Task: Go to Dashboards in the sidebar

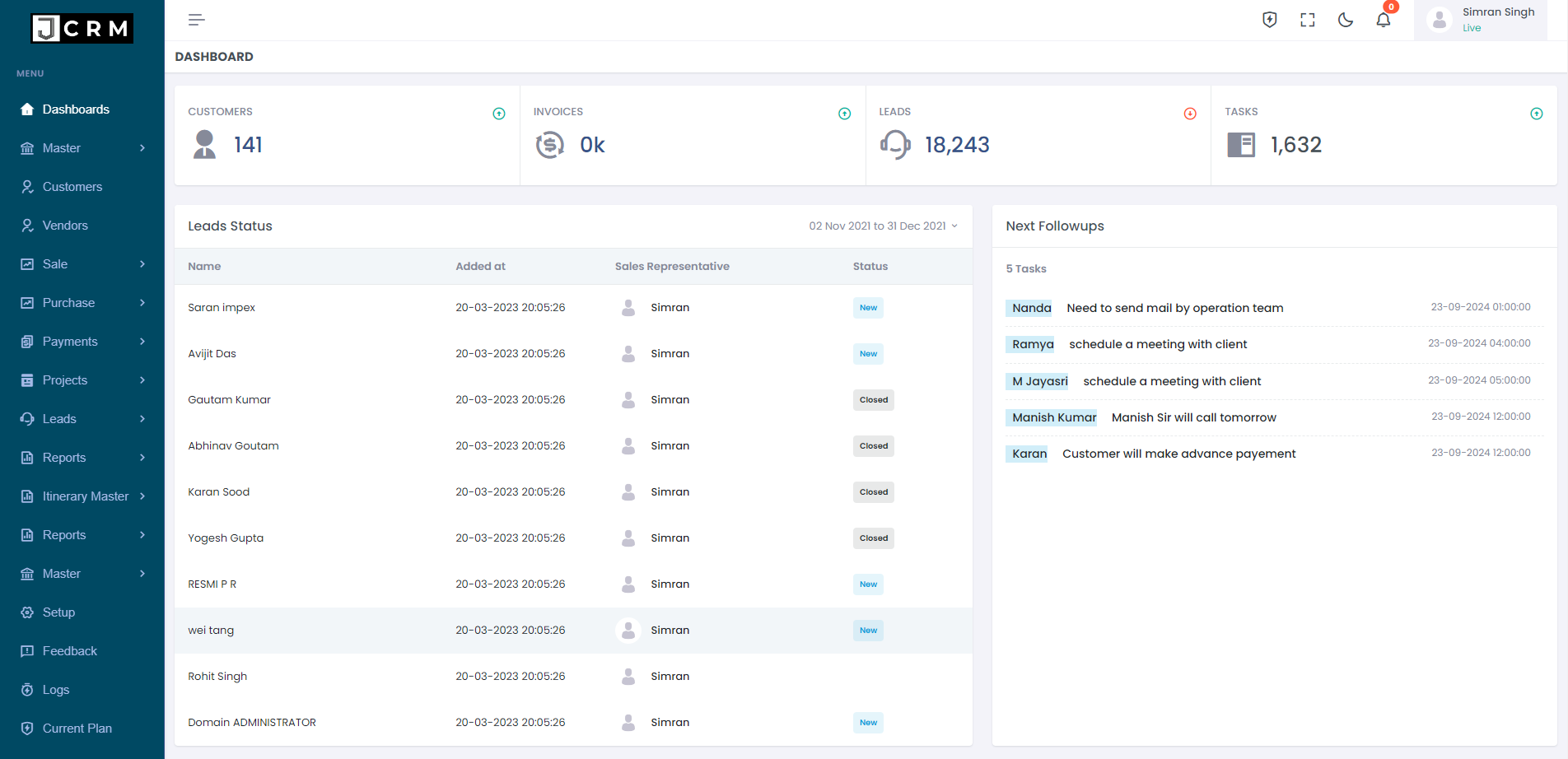Action: (x=76, y=109)
